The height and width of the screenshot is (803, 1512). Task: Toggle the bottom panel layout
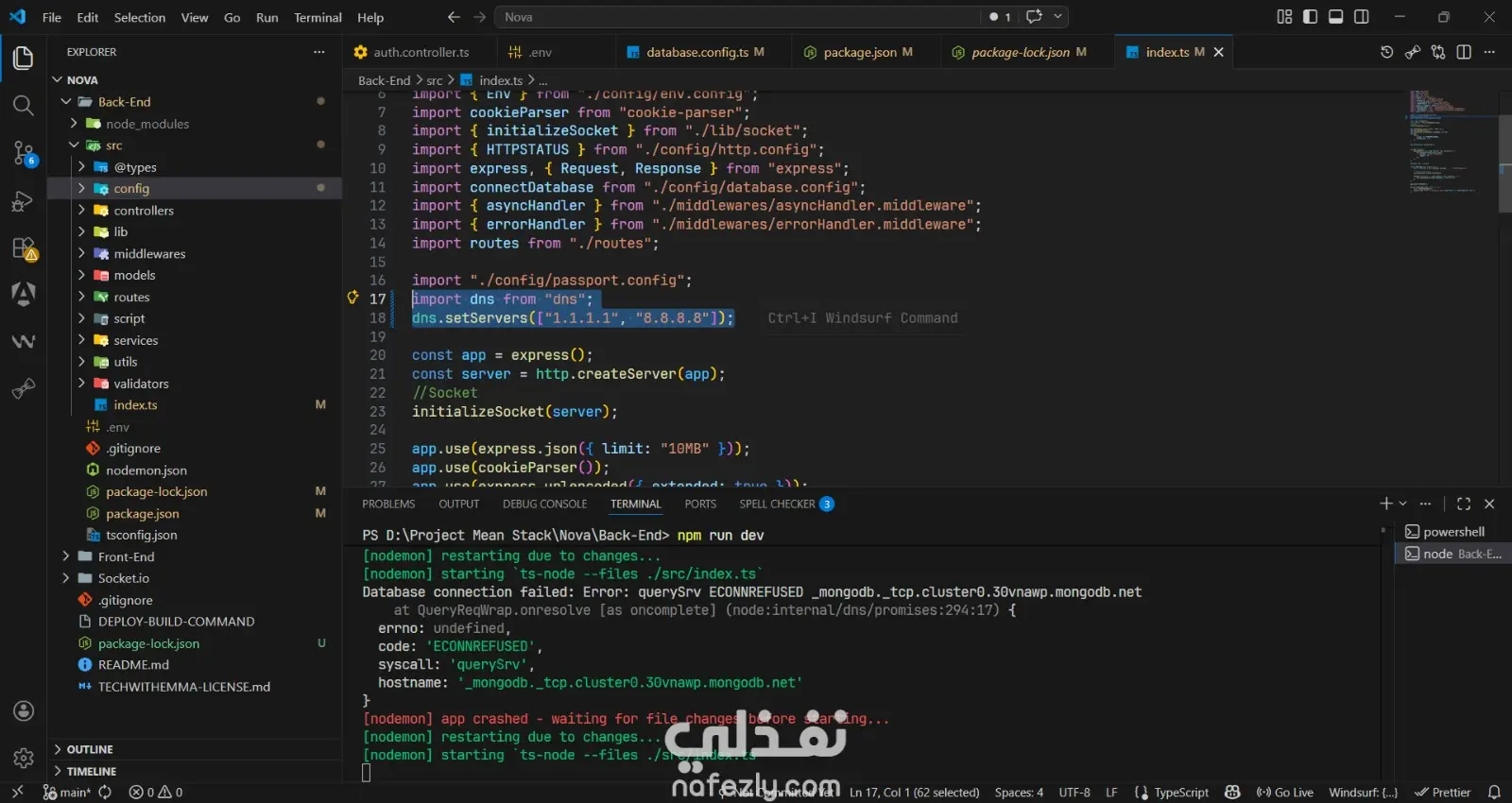(x=1335, y=17)
